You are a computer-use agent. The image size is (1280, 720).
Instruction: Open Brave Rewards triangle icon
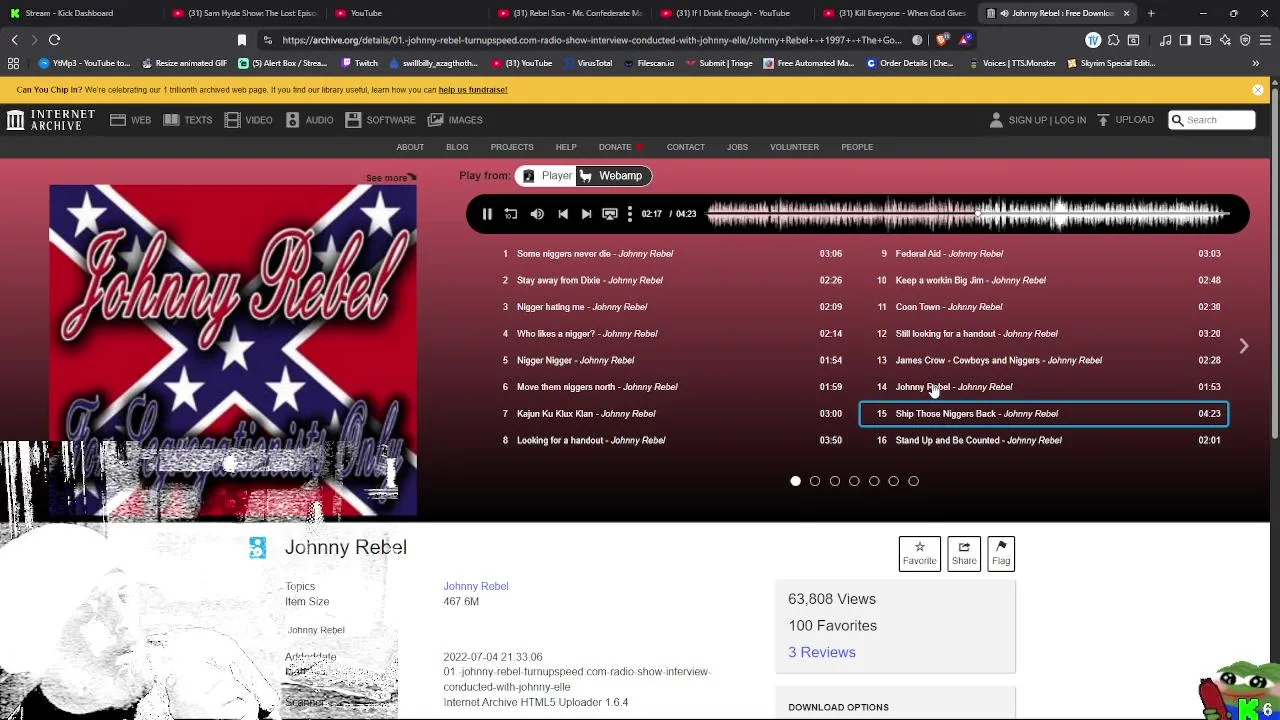[965, 40]
